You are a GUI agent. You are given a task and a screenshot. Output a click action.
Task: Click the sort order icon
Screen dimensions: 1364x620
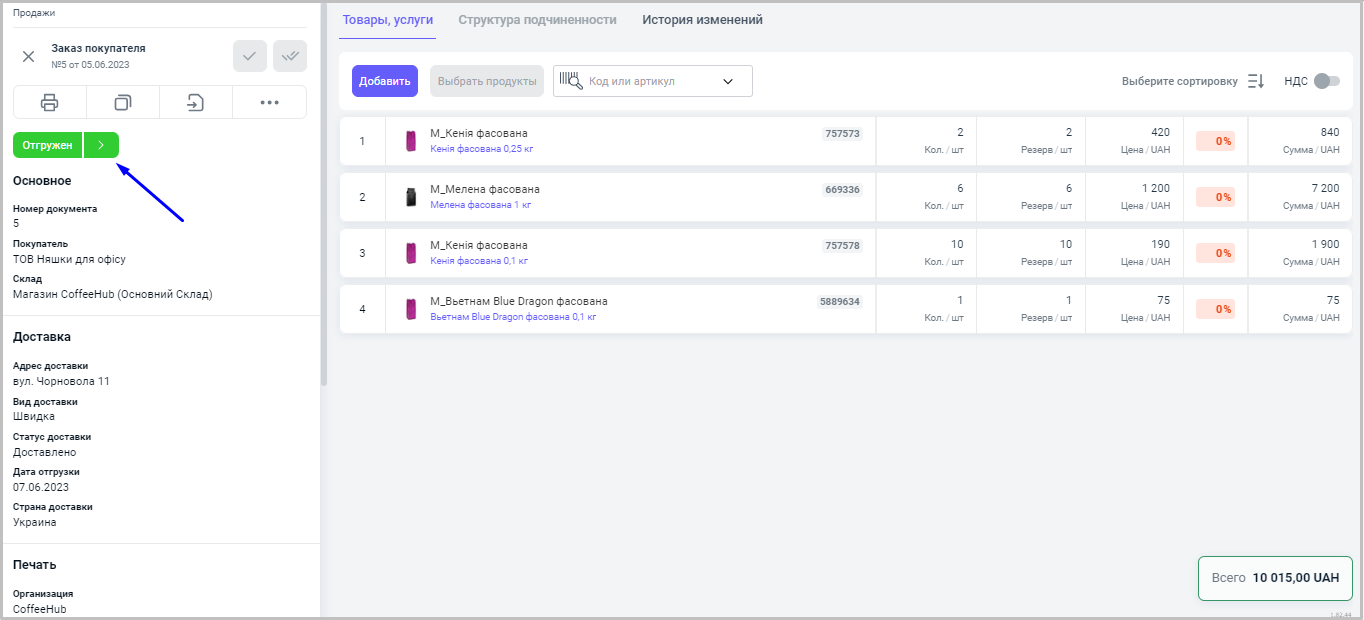[1256, 81]
